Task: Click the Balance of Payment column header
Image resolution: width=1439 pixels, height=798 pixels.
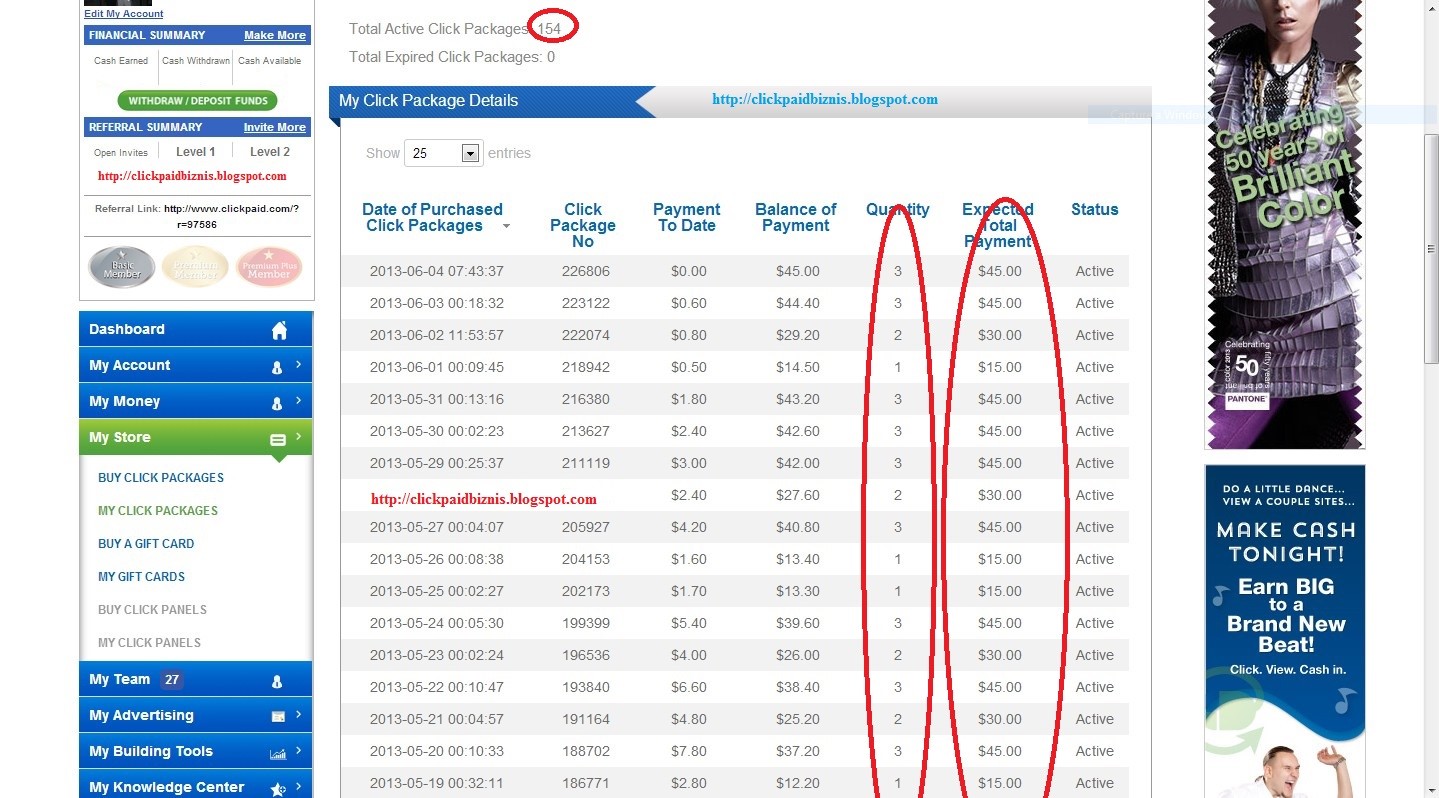Action: coord(796,217)
